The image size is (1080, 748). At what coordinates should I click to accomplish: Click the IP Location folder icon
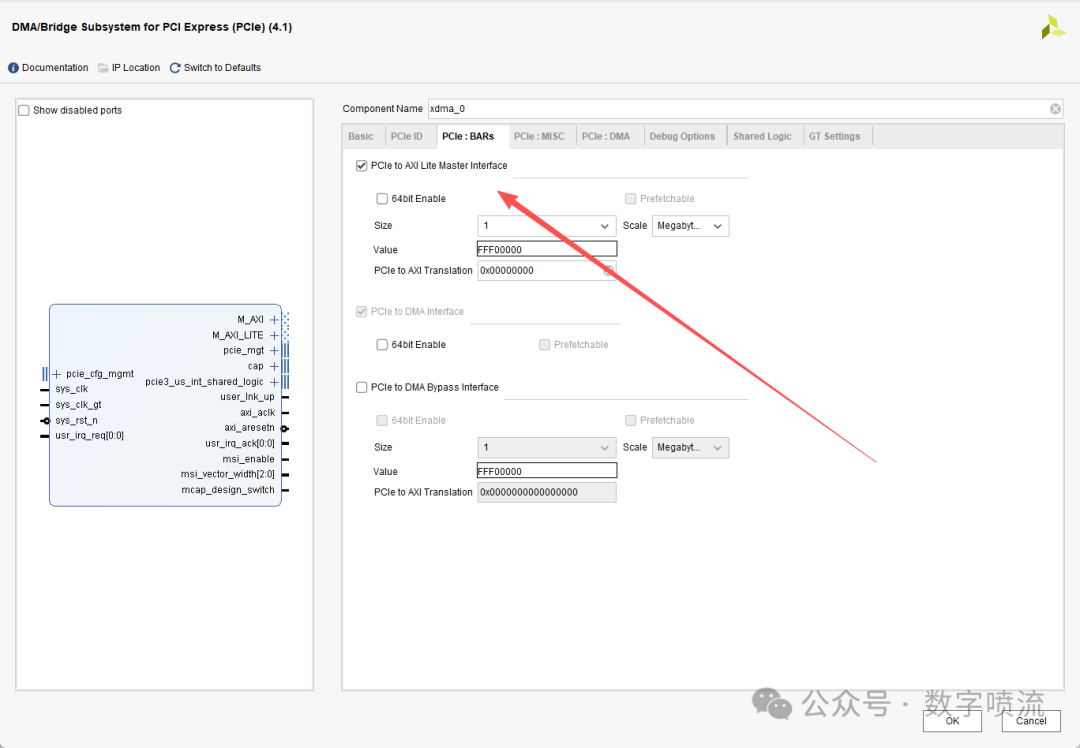click(103, 67)
